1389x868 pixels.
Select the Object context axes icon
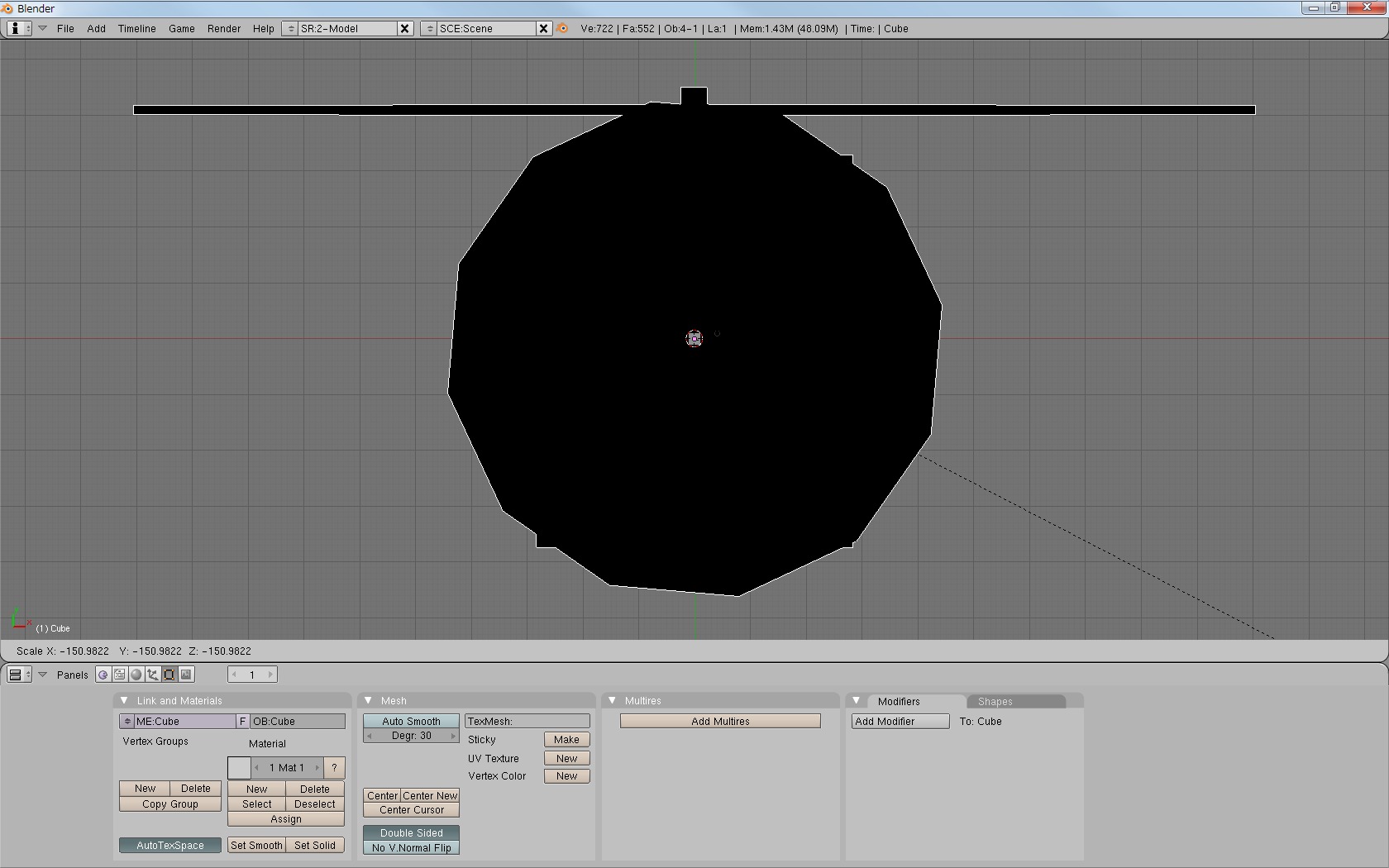point(153,675)
